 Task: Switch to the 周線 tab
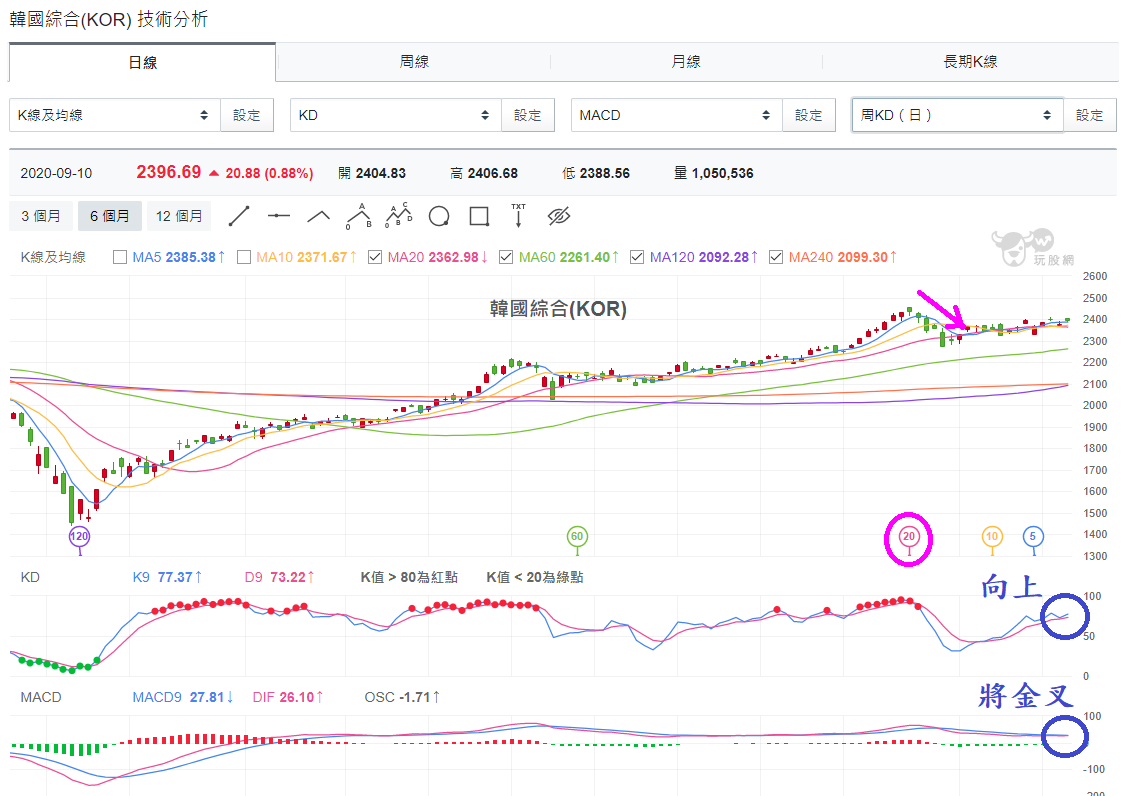pyautogui.click(x=414, y=62)
